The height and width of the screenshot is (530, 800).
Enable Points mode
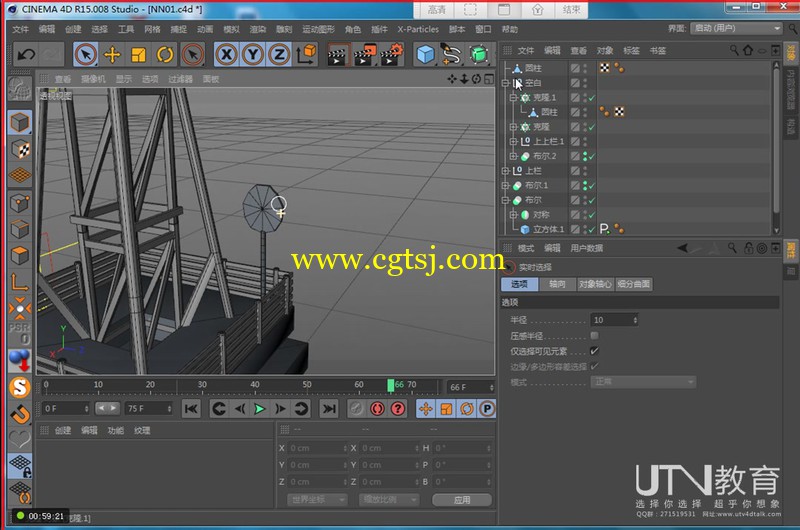click(20, 203)
